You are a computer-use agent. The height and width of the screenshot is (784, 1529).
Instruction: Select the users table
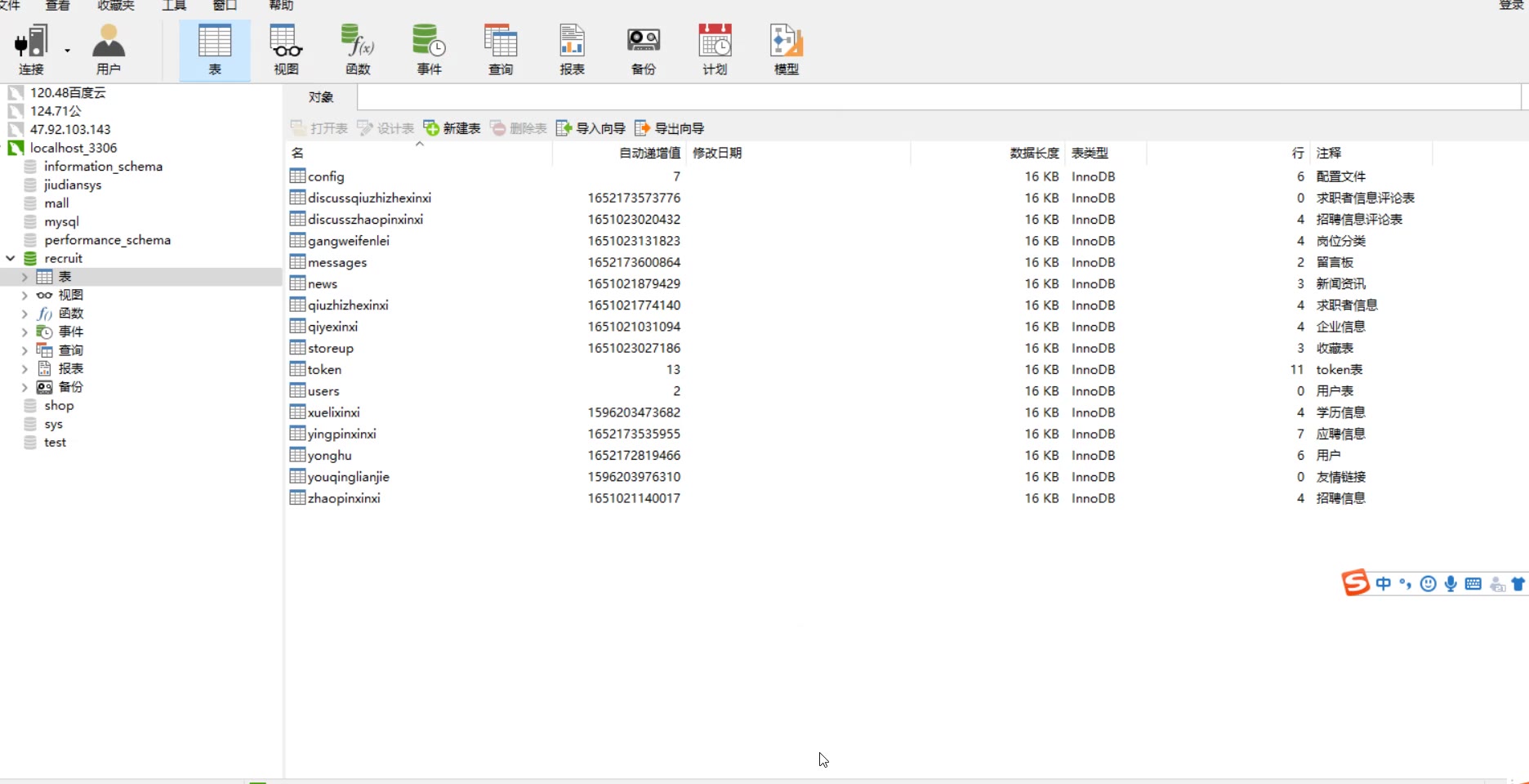(323, 390)
